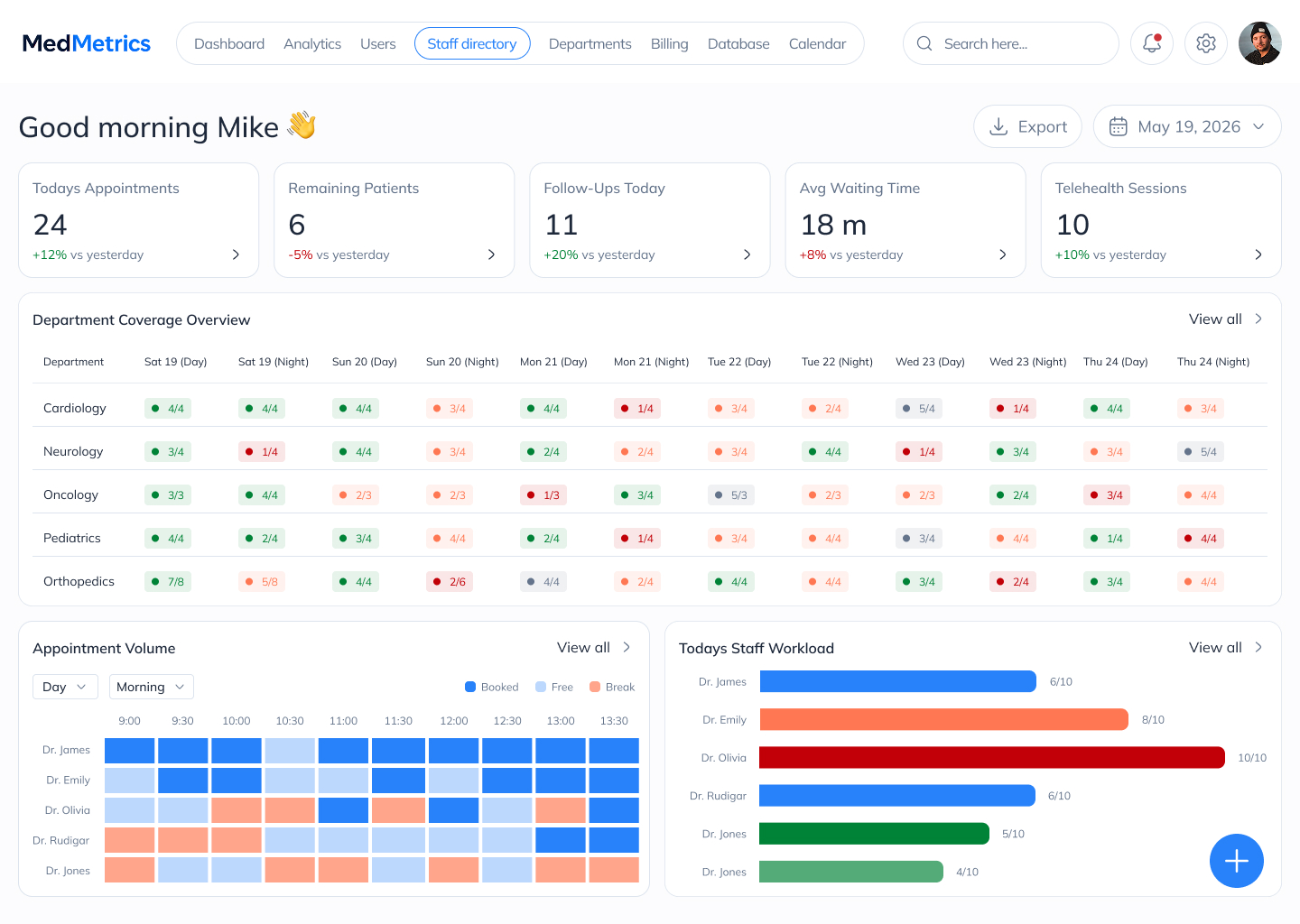Screen dimensions: 1300x924
Task: Open the notifications bell
Action: [x=1152, y=43]
